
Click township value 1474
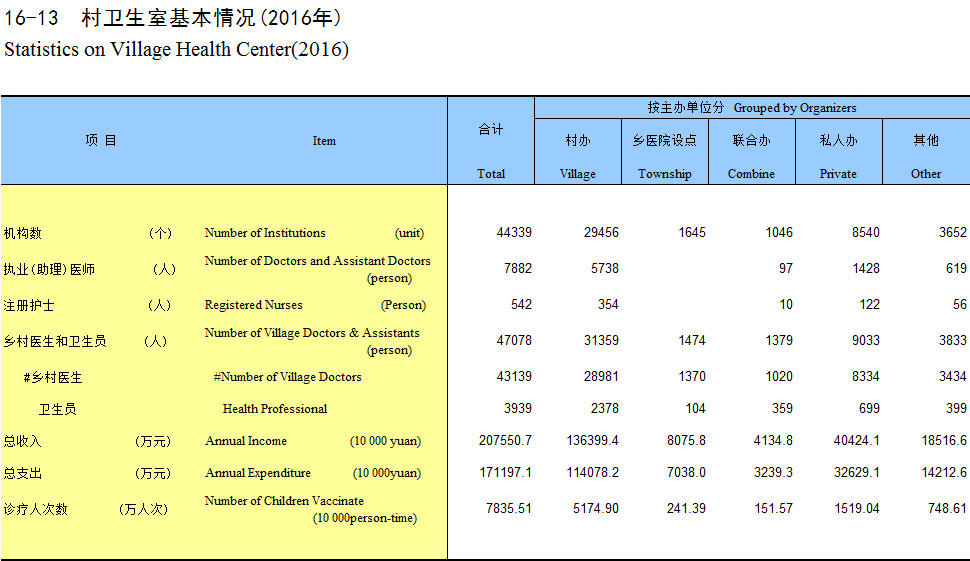pyautogui.click(x=692, y=340)
